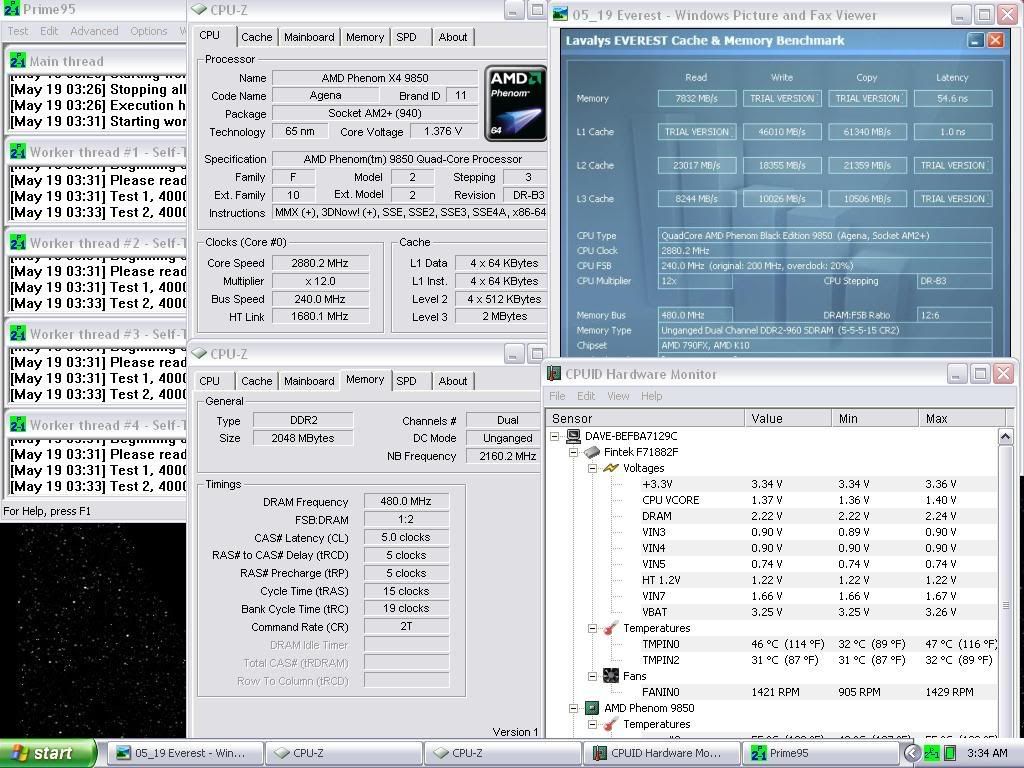The width and height of the screenshot is (1024, 768).
Task: Click the Hardware Monitor vertical scrollbar thumb
Action: [x=1005, y=606]
